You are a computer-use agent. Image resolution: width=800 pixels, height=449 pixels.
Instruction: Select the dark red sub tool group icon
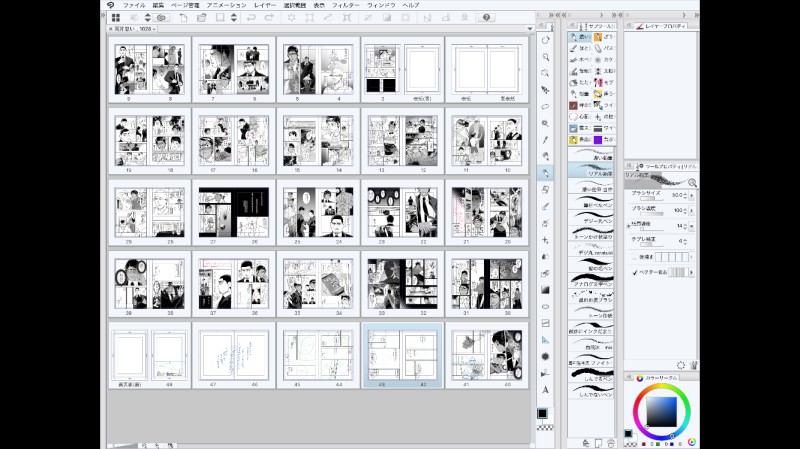tap(573, 106)
